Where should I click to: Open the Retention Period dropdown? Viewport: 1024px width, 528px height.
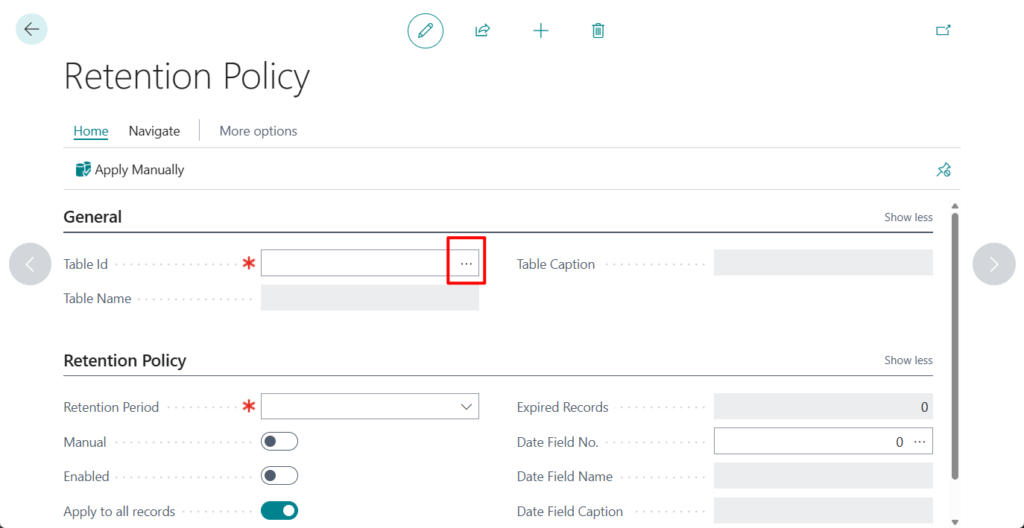(466, 407)
